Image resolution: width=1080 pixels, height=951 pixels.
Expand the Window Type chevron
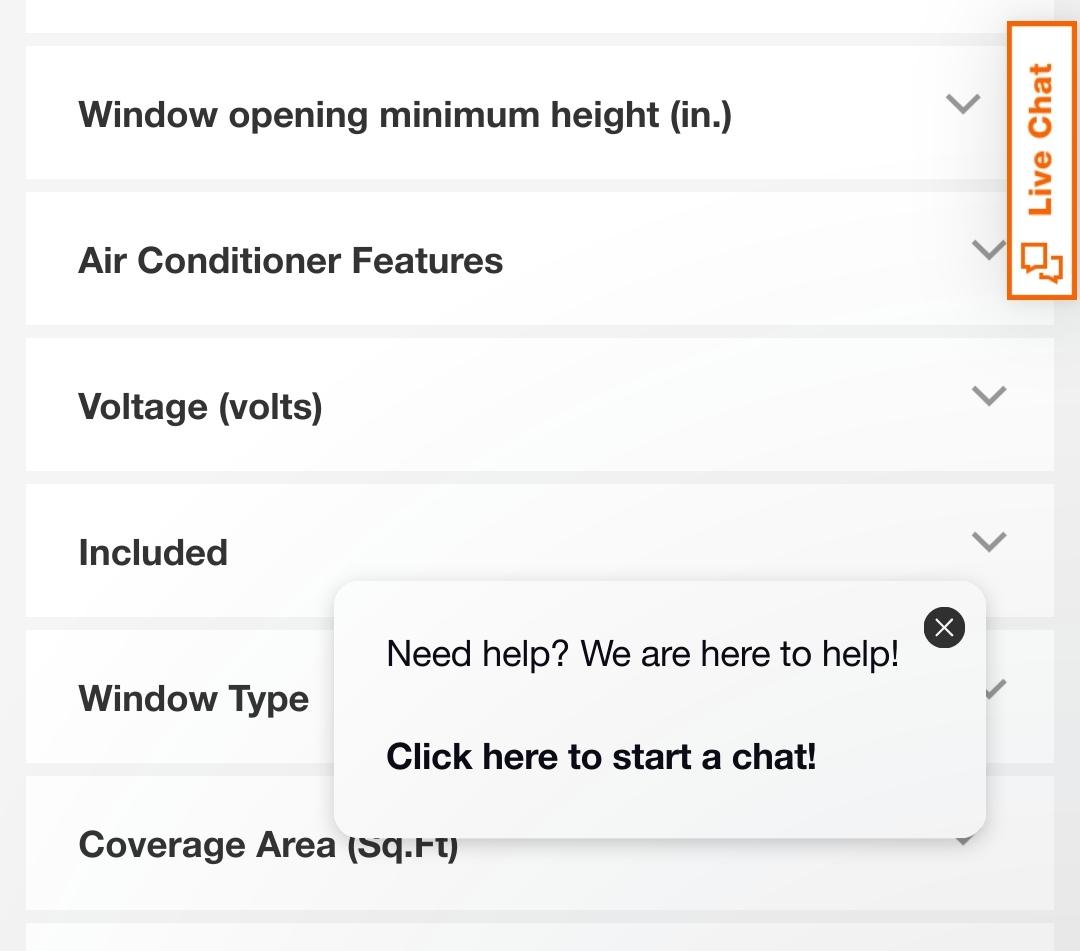996,689
